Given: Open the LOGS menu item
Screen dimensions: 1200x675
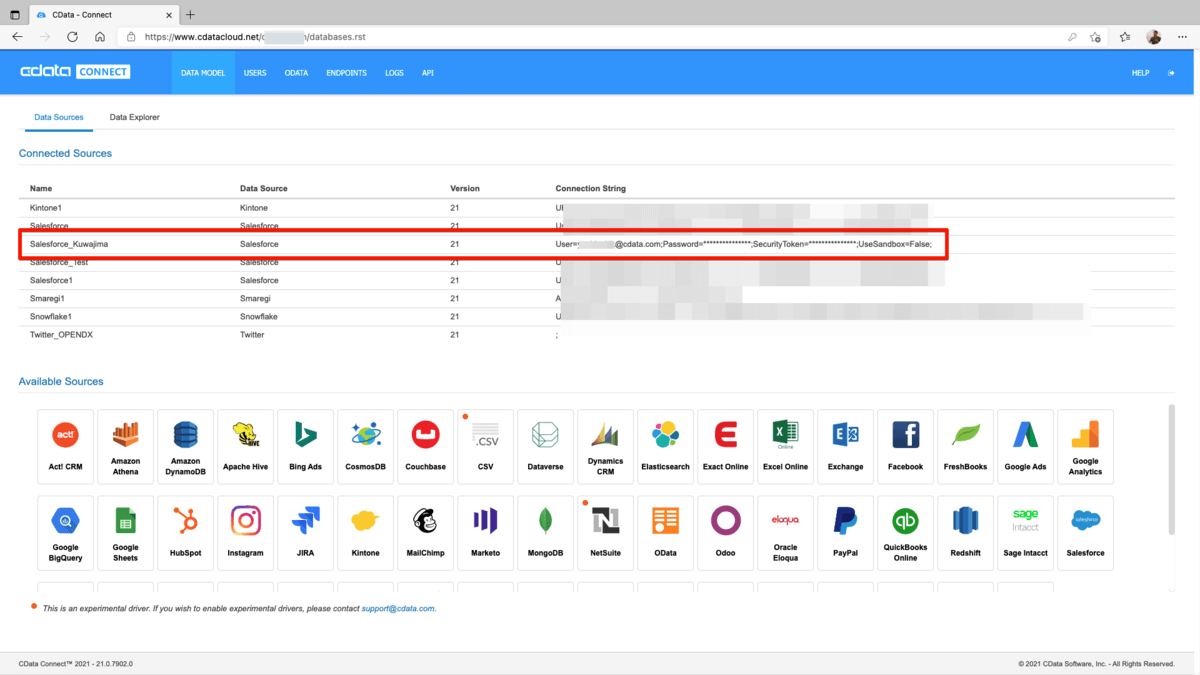Looking at the screenshot, I should 394,73.
